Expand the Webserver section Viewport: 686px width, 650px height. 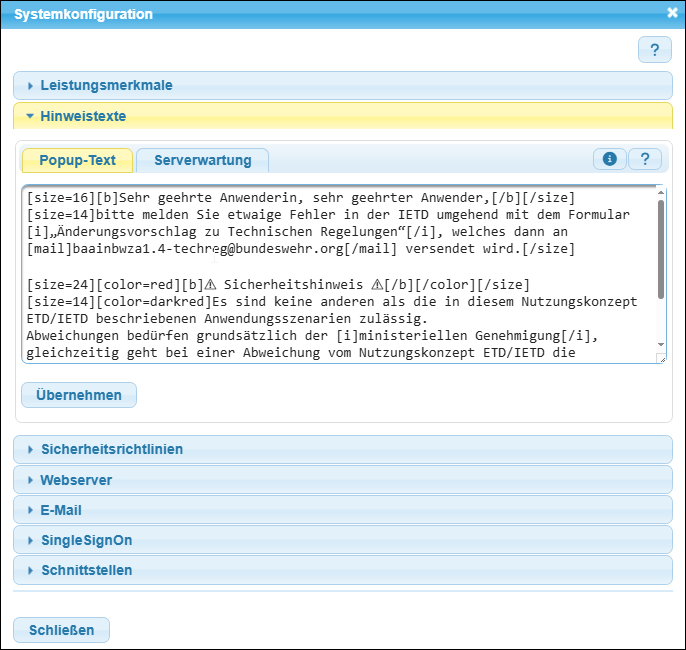[x=76, y=480]
